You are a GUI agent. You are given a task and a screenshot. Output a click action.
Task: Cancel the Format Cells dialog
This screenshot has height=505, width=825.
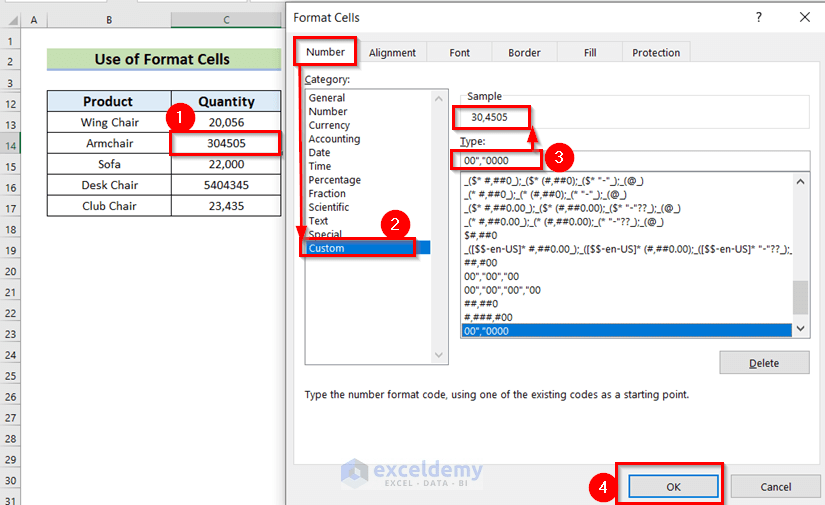tap(776, 487)
